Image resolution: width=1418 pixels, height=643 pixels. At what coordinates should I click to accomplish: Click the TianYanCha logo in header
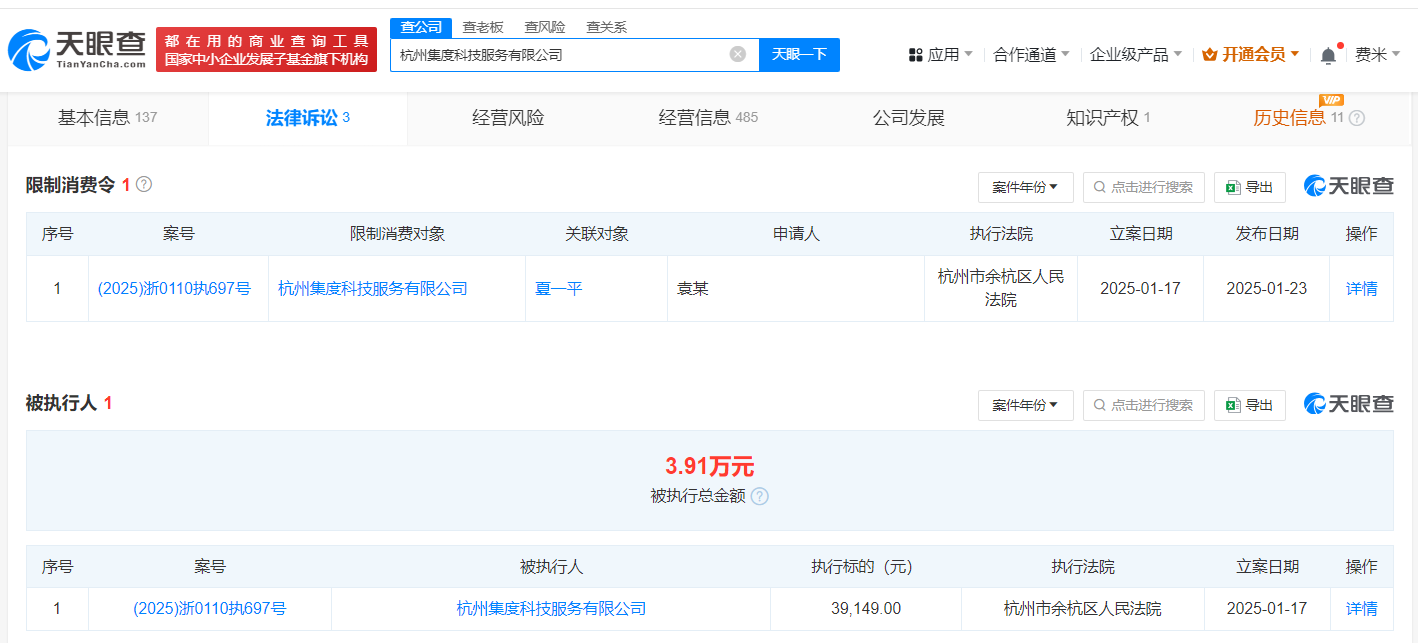[x=76, y=49]
